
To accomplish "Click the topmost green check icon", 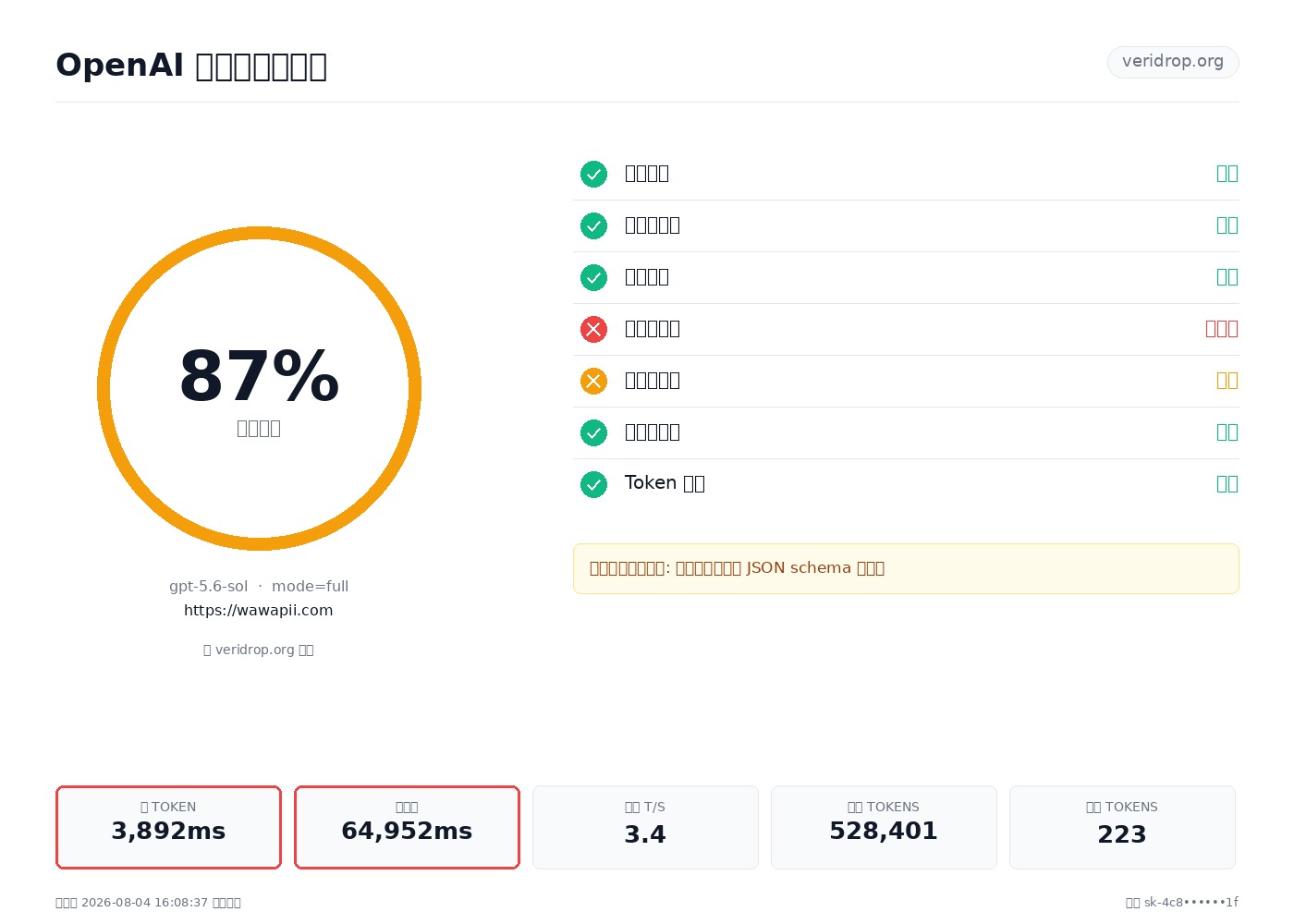I will click(593, 174).
